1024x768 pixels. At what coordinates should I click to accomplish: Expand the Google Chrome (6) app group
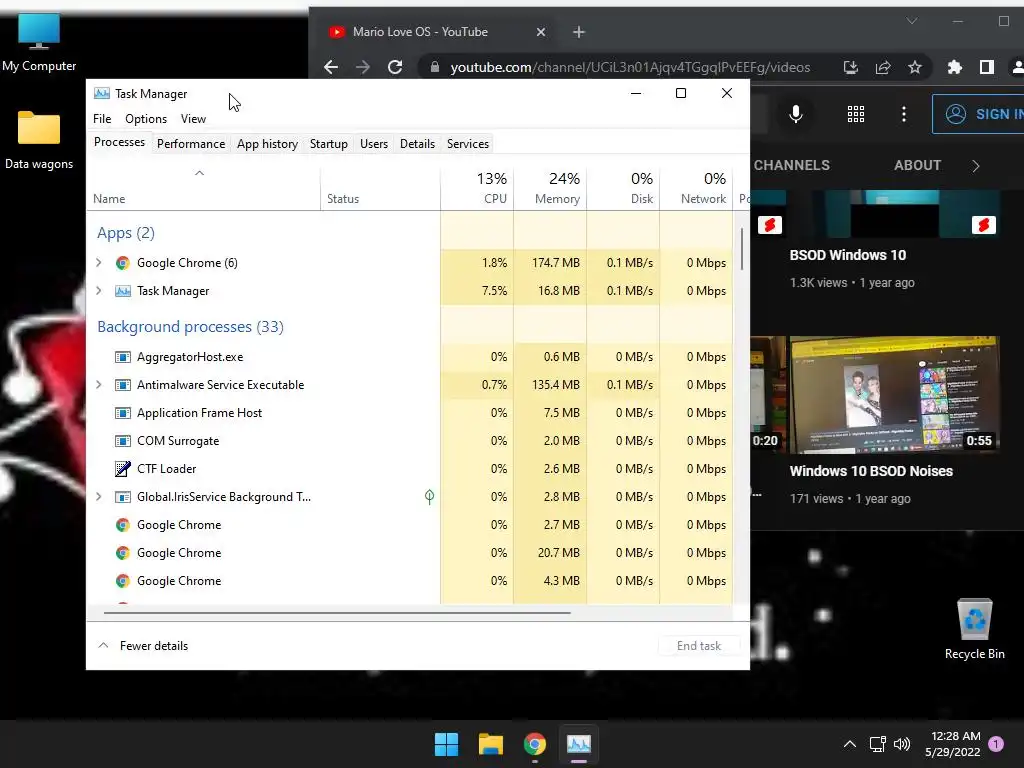99,263
